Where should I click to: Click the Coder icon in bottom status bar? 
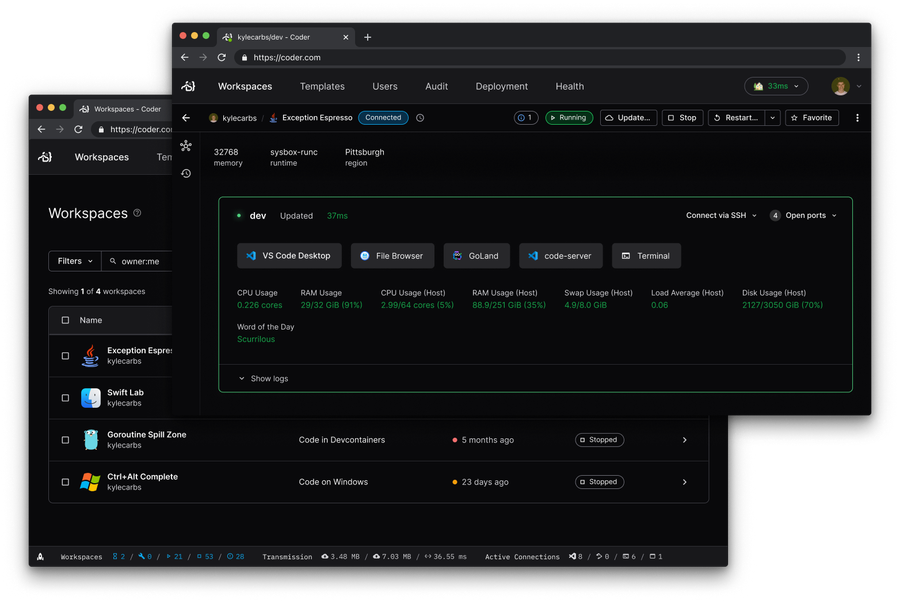[x=41, y=556]
